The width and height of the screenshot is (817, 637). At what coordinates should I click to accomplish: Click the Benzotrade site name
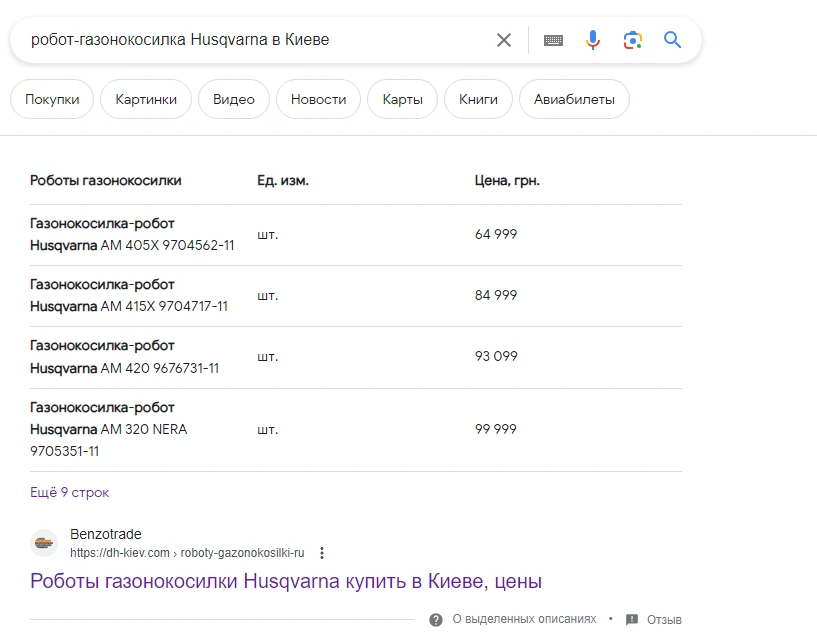(x=106, y=534)
